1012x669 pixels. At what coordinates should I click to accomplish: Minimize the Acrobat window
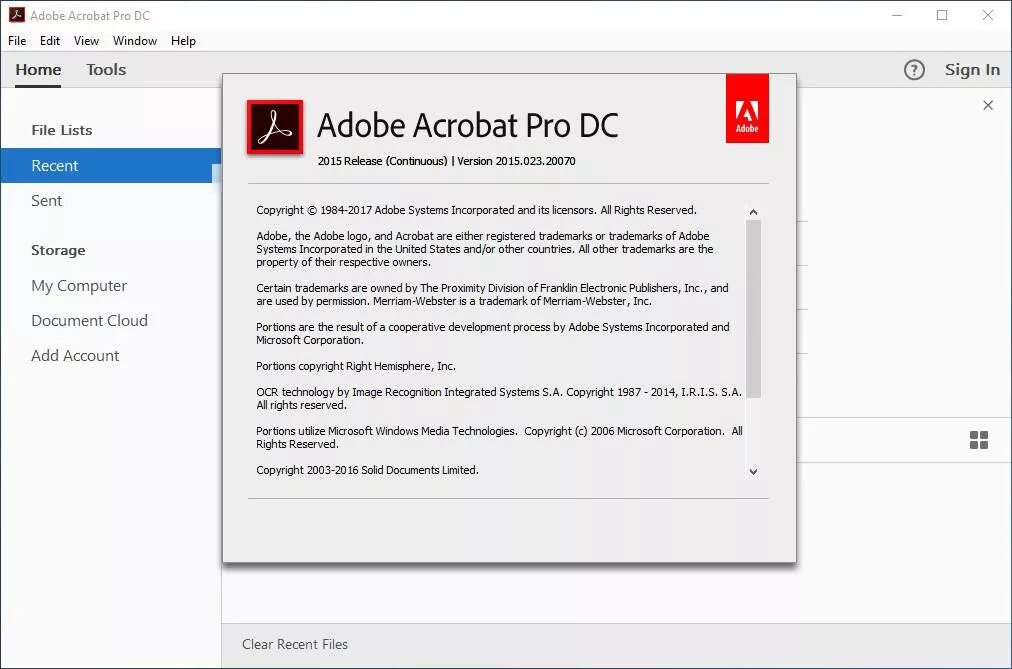896,15
